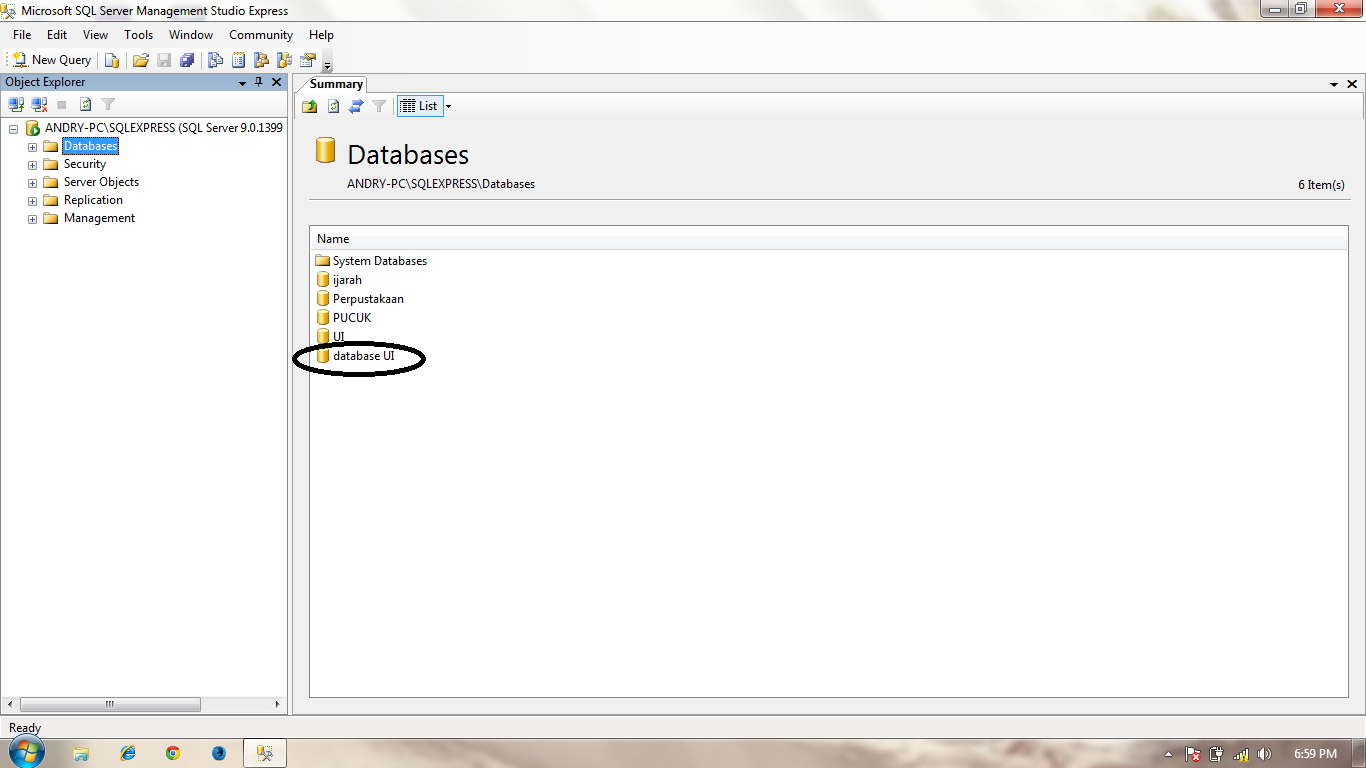Viewport: 1366px width, 768px height.
Task: Open the View menu
Action: 95,35
